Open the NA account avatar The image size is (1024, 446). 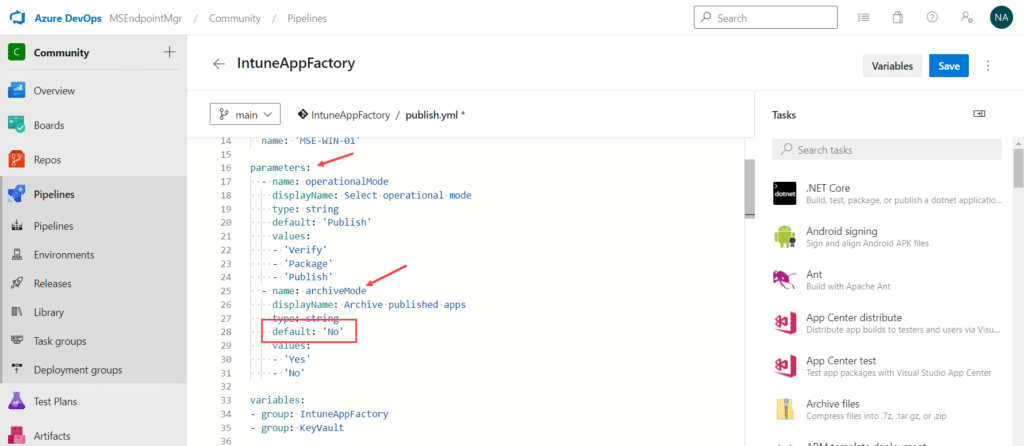coord(1000,18)
